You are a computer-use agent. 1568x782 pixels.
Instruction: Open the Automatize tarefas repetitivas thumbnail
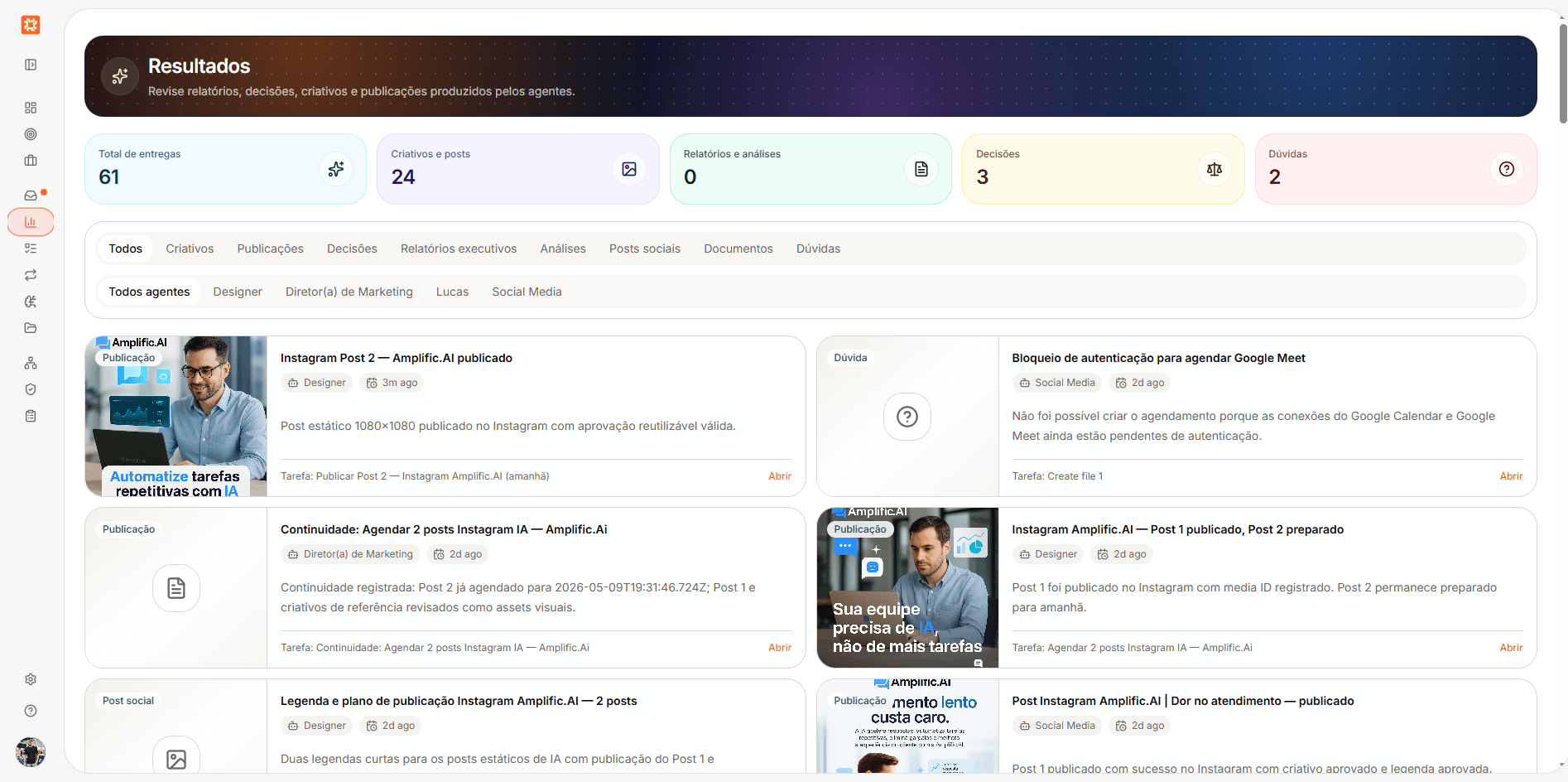176,417
